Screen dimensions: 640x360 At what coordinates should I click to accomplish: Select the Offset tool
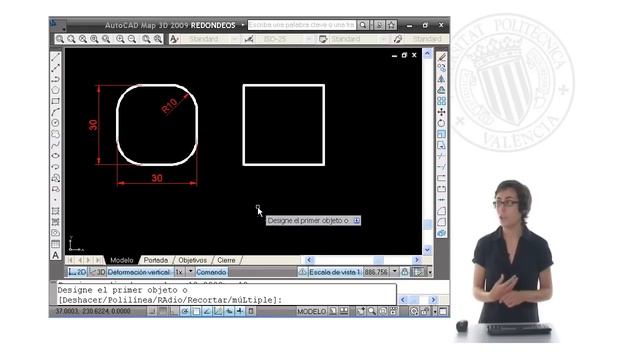click(441, 90)
